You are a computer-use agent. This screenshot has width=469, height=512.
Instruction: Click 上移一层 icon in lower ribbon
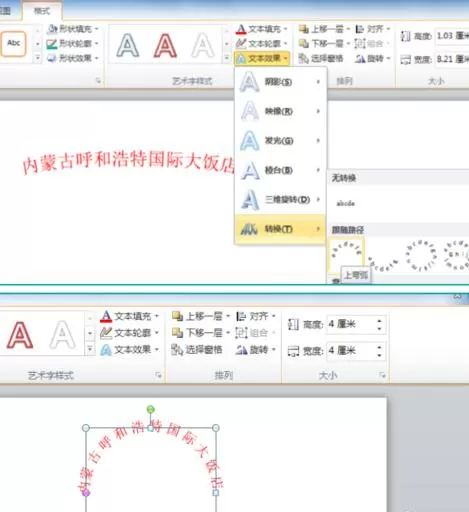pos(177,316)
